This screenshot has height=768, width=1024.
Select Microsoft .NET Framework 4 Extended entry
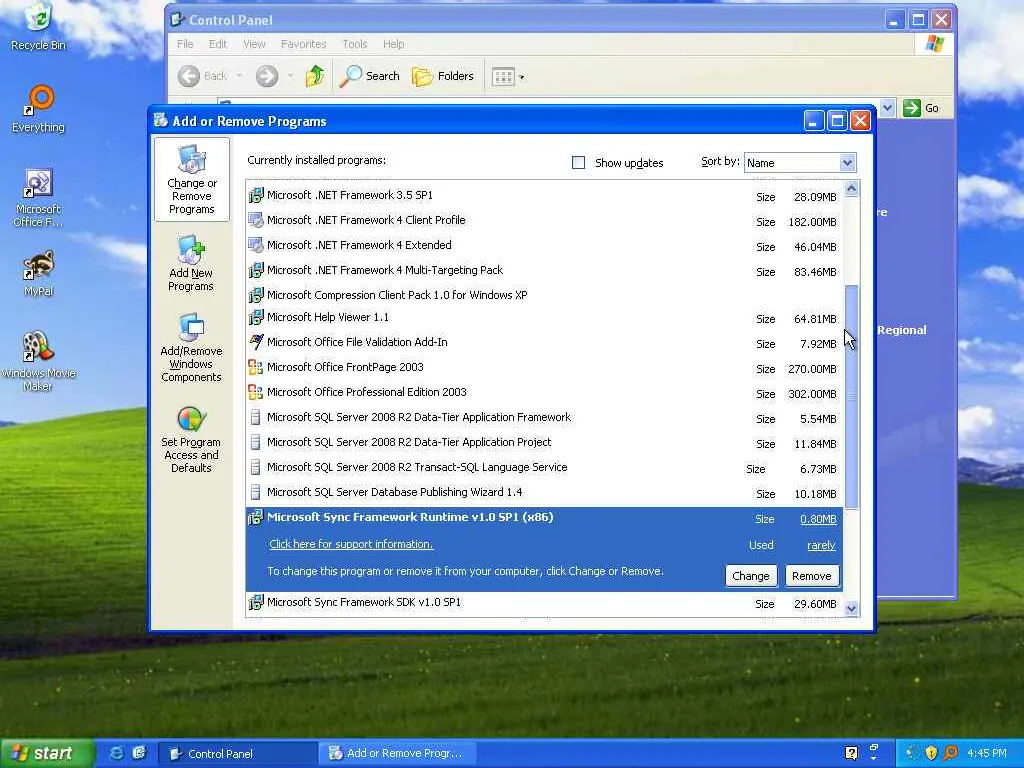coord(544,246)
